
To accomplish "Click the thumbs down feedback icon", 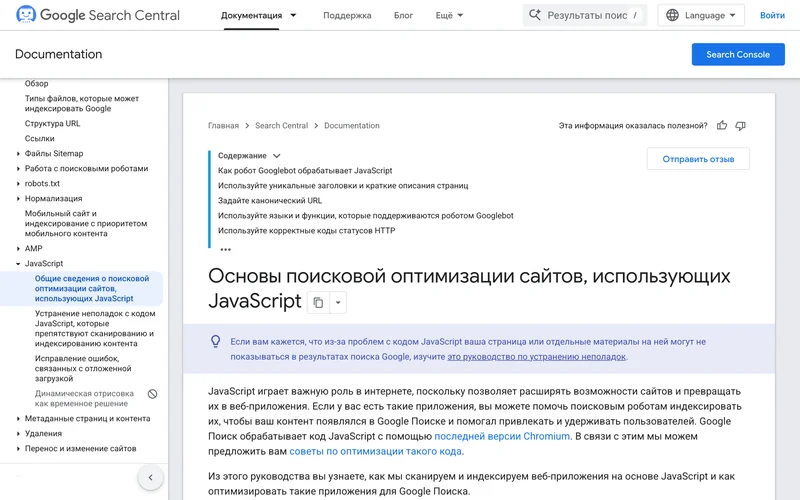I will click(x=740, y=126).
